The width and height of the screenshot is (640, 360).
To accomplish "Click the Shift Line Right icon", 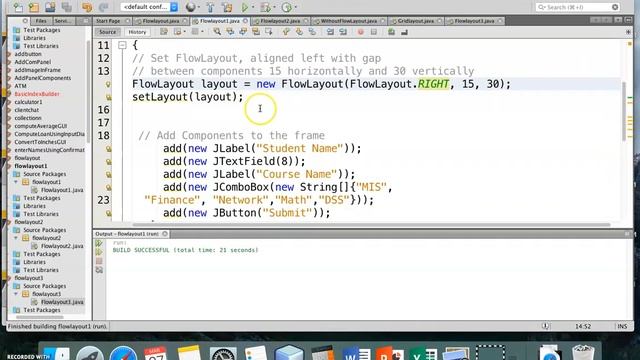I will (x=343, y=32).
